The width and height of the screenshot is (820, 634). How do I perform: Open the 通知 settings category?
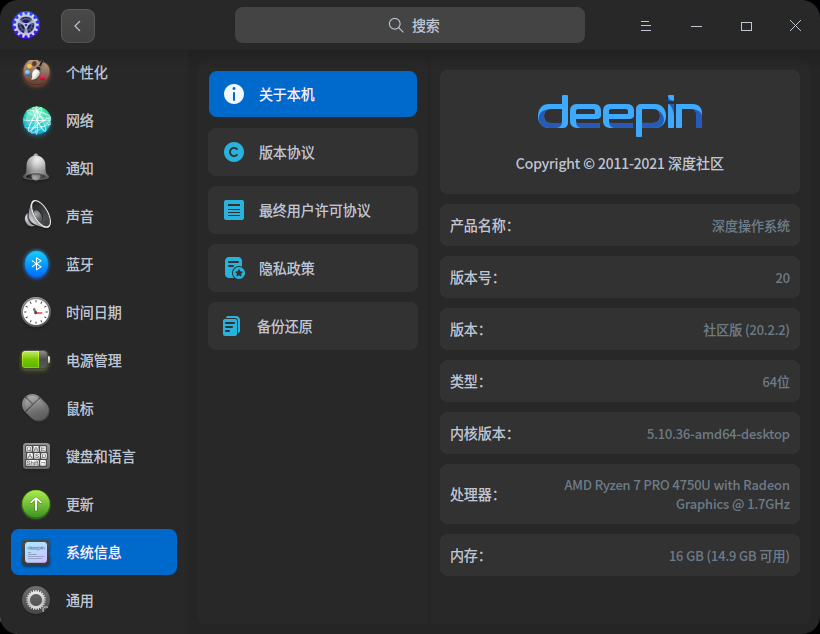(x=94, y=168)
